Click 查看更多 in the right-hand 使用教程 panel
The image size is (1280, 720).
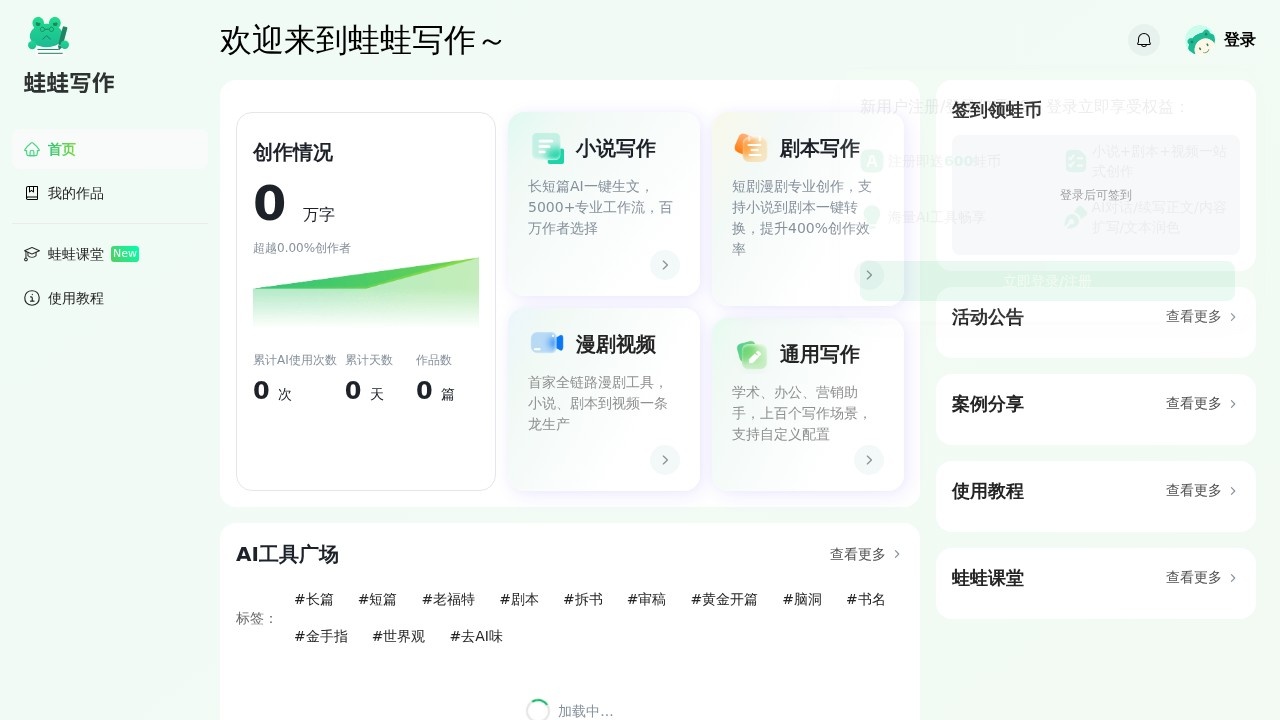point(1202,491)
